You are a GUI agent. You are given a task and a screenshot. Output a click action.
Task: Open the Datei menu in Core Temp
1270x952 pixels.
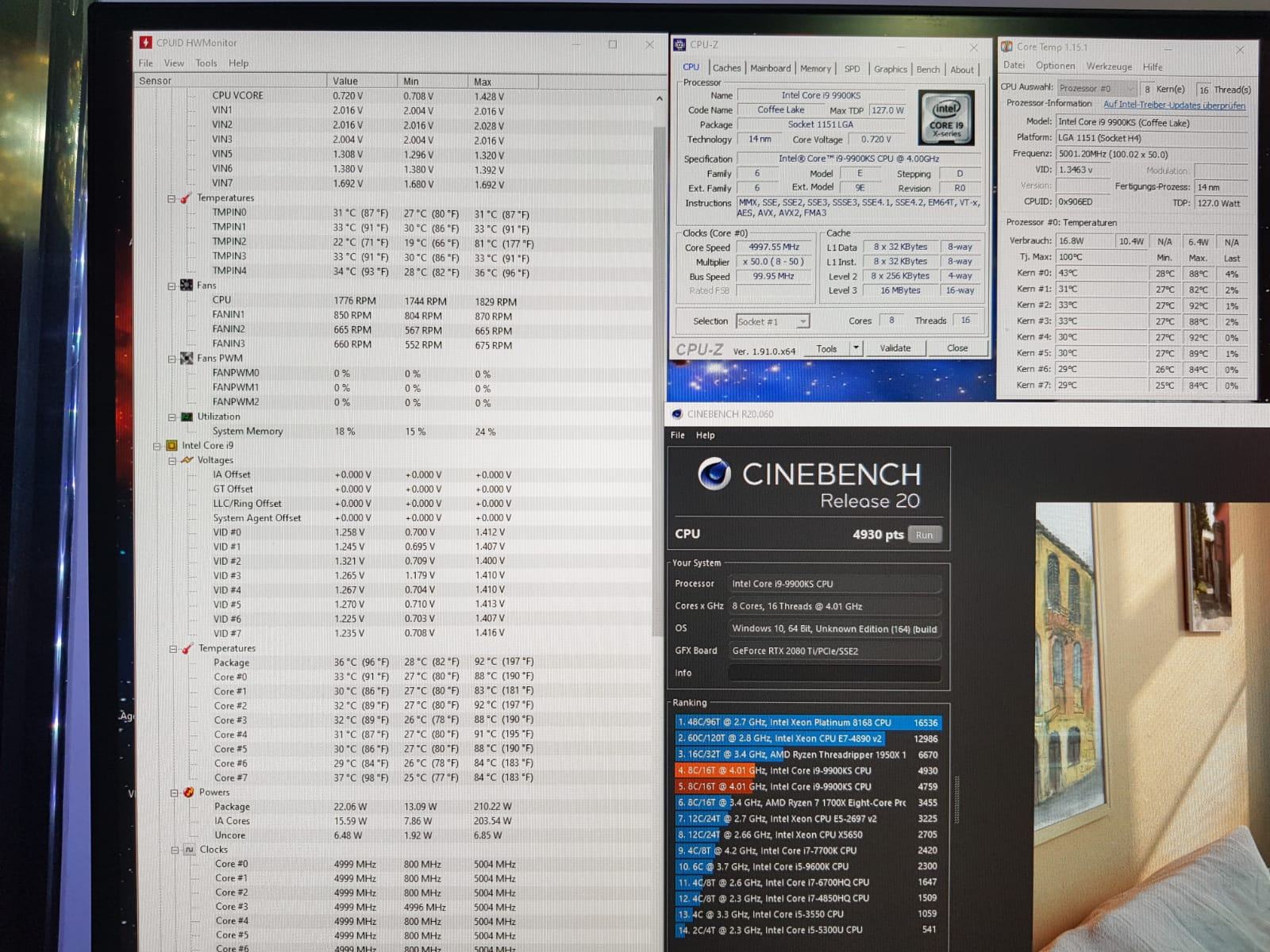pos(1014,66)
